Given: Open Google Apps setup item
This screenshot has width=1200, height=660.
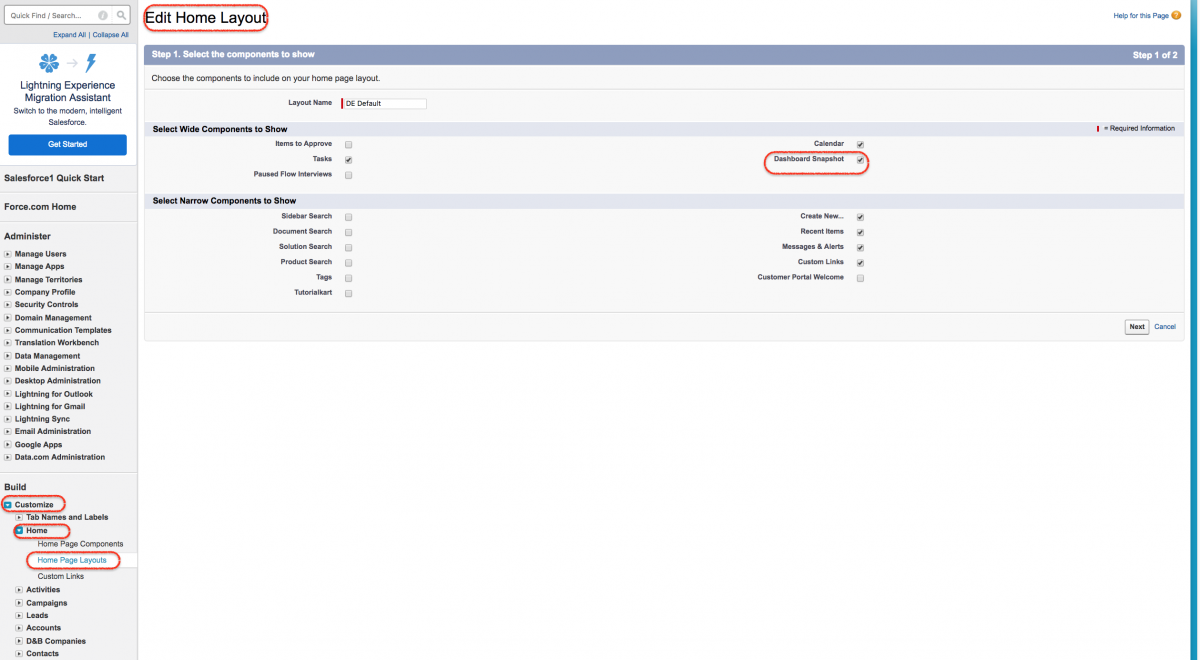Looking at the screenshot, I should (x=38, y=445).
